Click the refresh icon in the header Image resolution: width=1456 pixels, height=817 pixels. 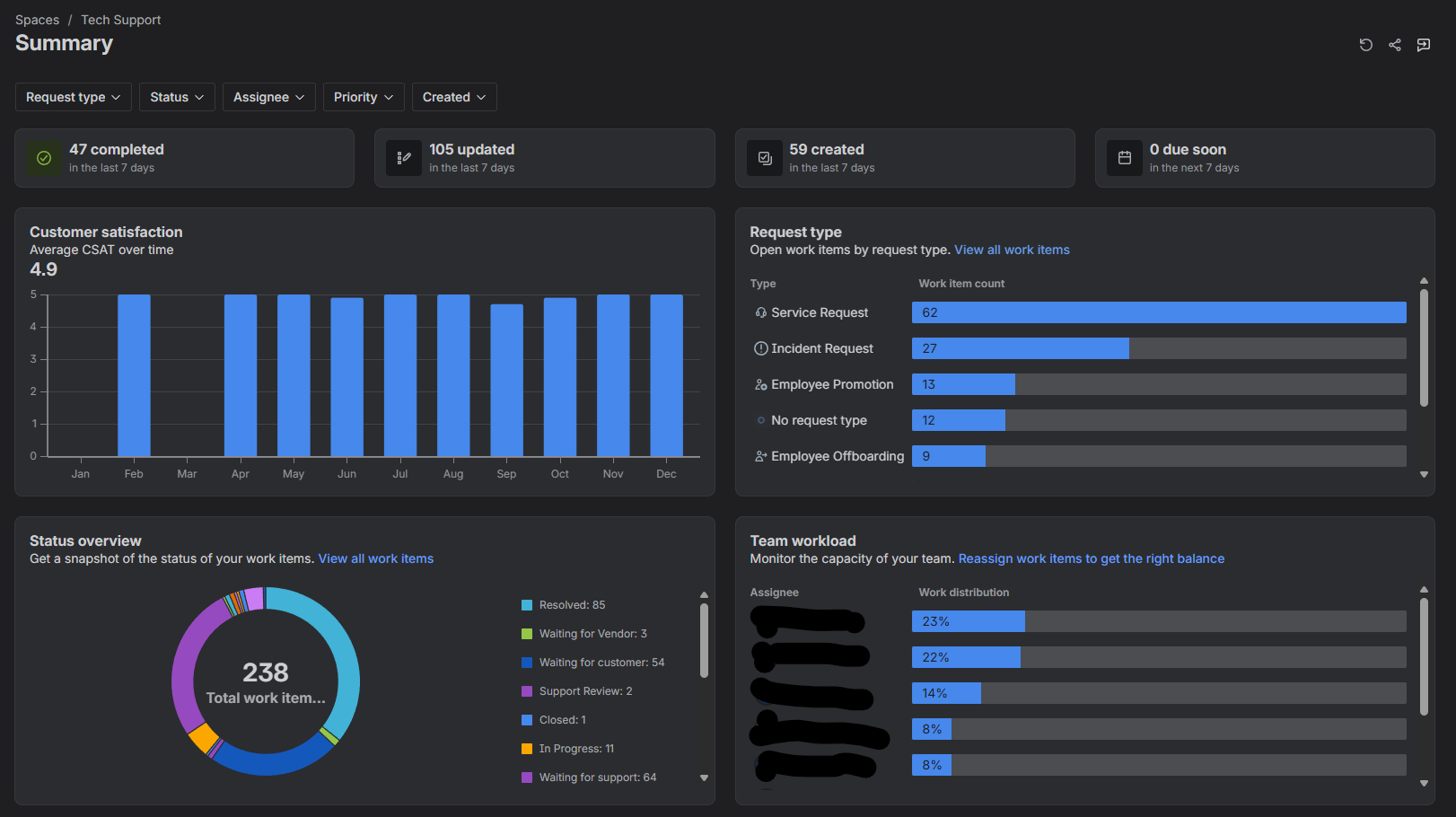(1365, 45)
